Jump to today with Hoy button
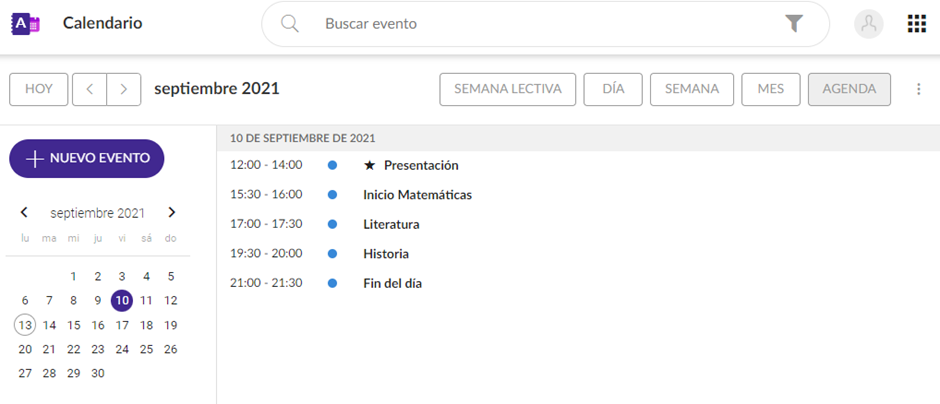 click(39, 89)
